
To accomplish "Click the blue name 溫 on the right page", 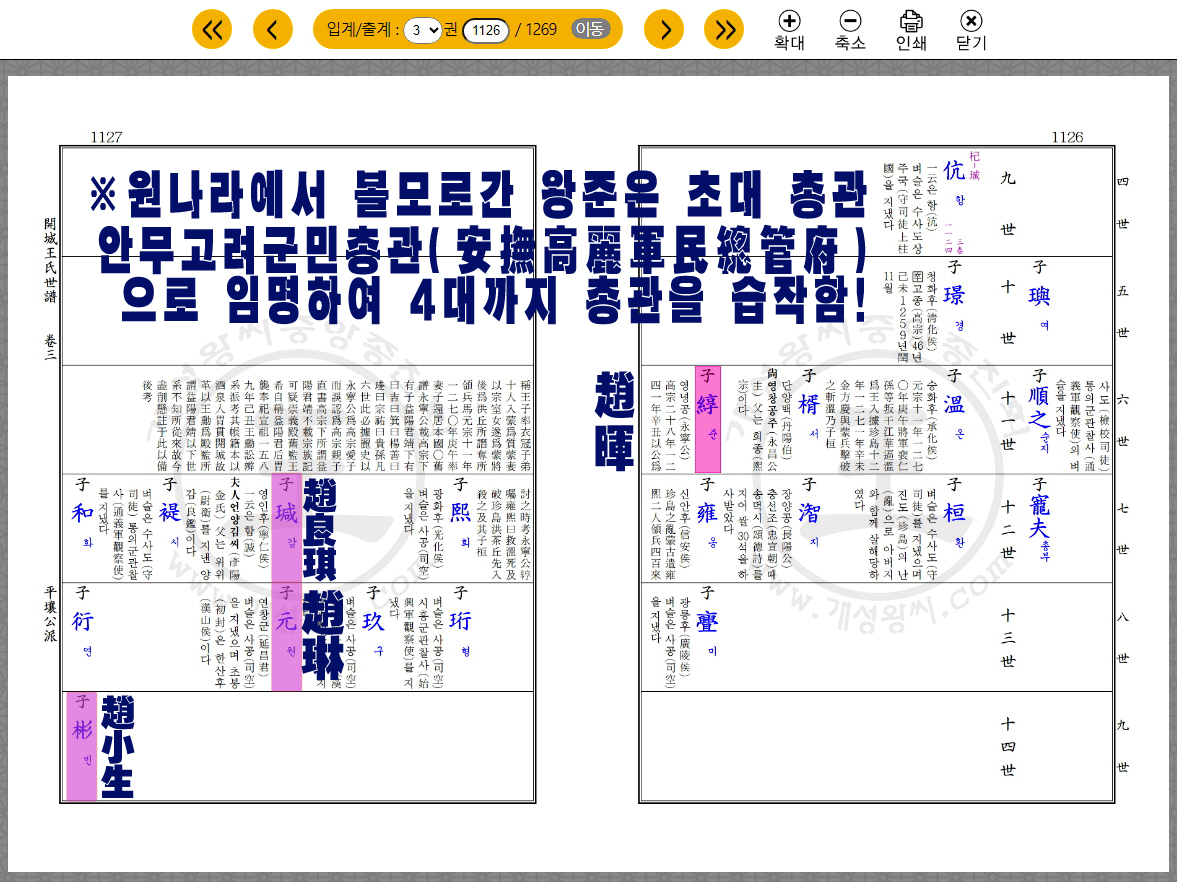I will coord(953,405).
